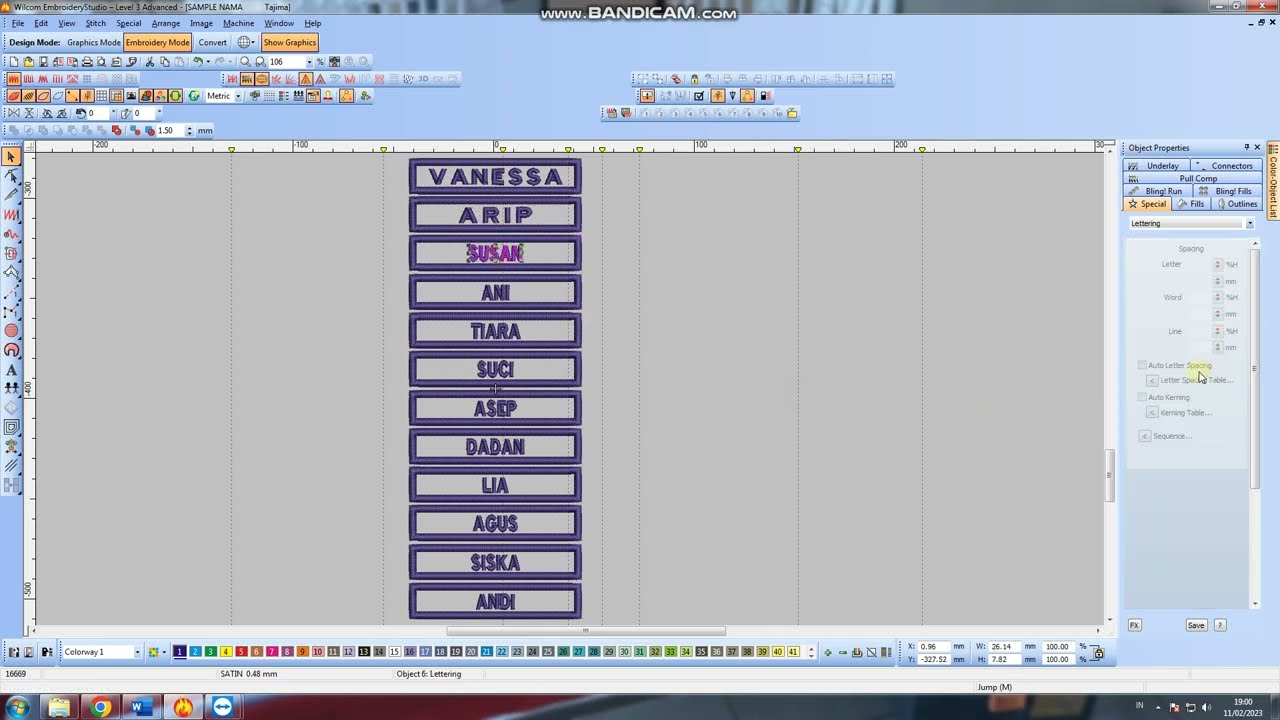Toggle the Show Graphics button

point(289,42)
